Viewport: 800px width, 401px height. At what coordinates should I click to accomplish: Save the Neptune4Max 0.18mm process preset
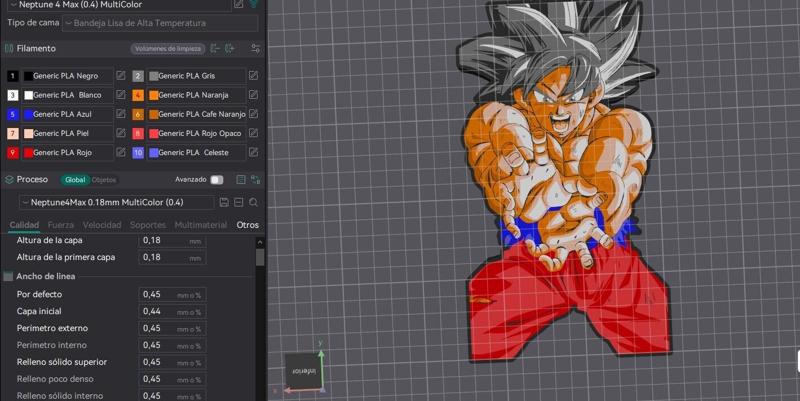point(224,202)
